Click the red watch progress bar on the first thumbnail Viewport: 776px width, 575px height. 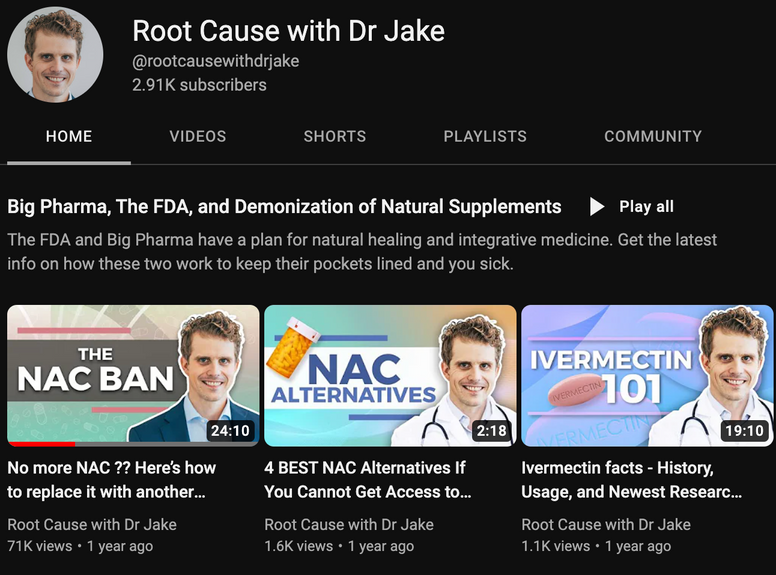click(x=41, y=443)
